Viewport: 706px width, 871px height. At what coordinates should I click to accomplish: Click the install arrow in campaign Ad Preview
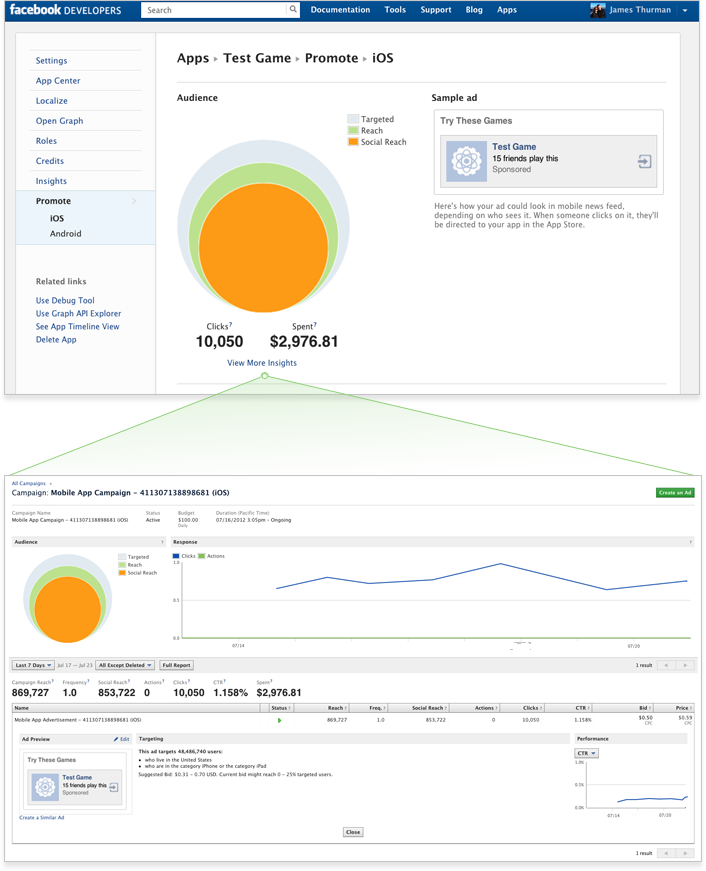pos(113,787)
